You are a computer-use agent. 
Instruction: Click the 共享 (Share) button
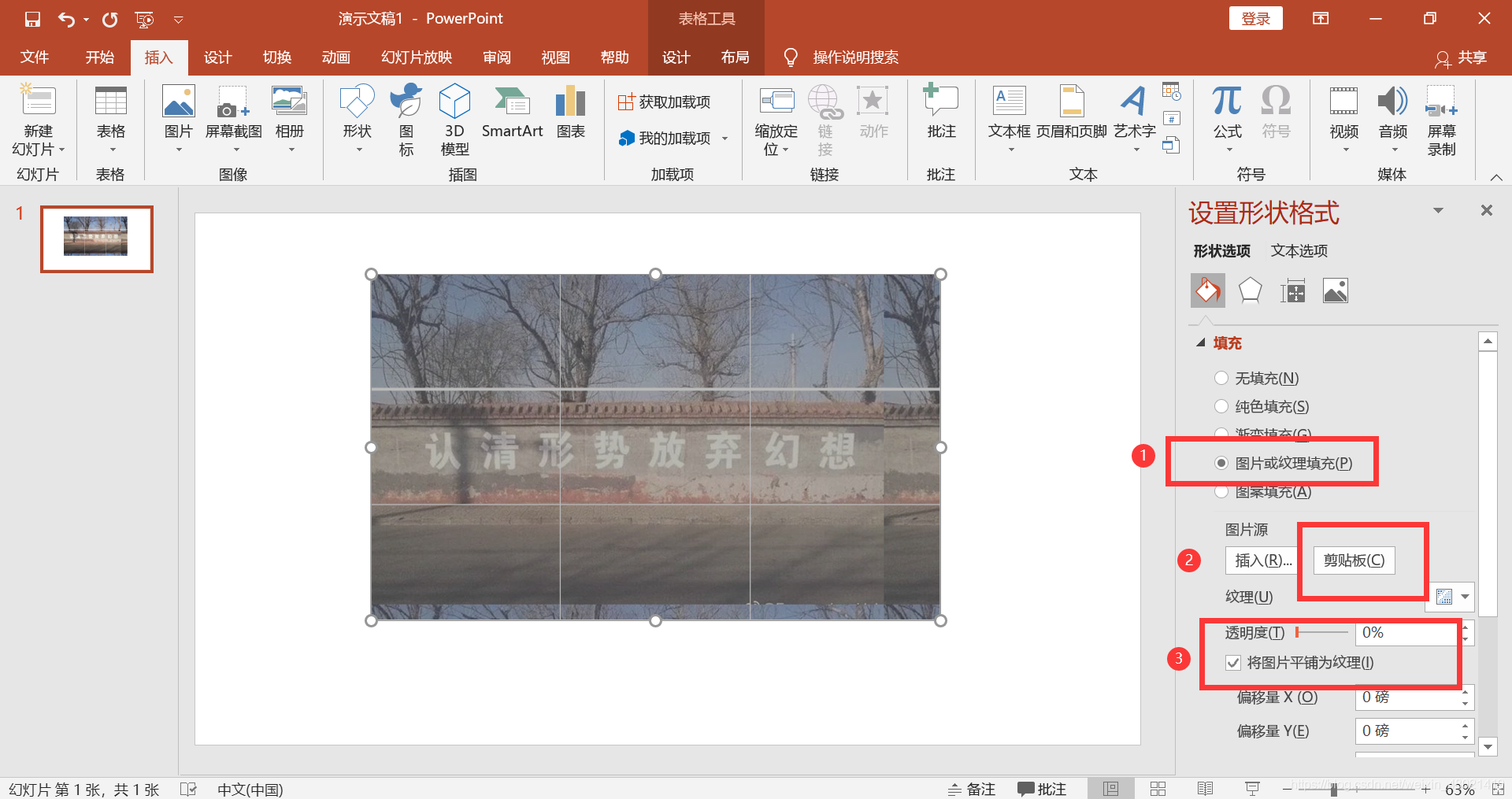1462,57
